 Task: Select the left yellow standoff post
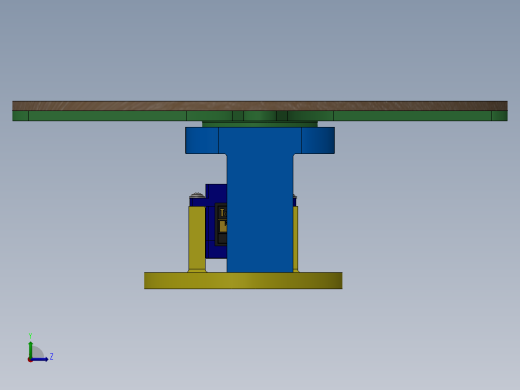pos(197,239)
